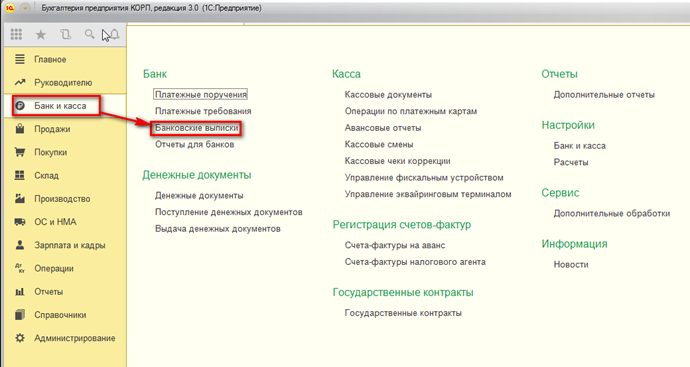Open Операции по платежным картам
This screenshot has height=367, width=690.
pos(411,111)
